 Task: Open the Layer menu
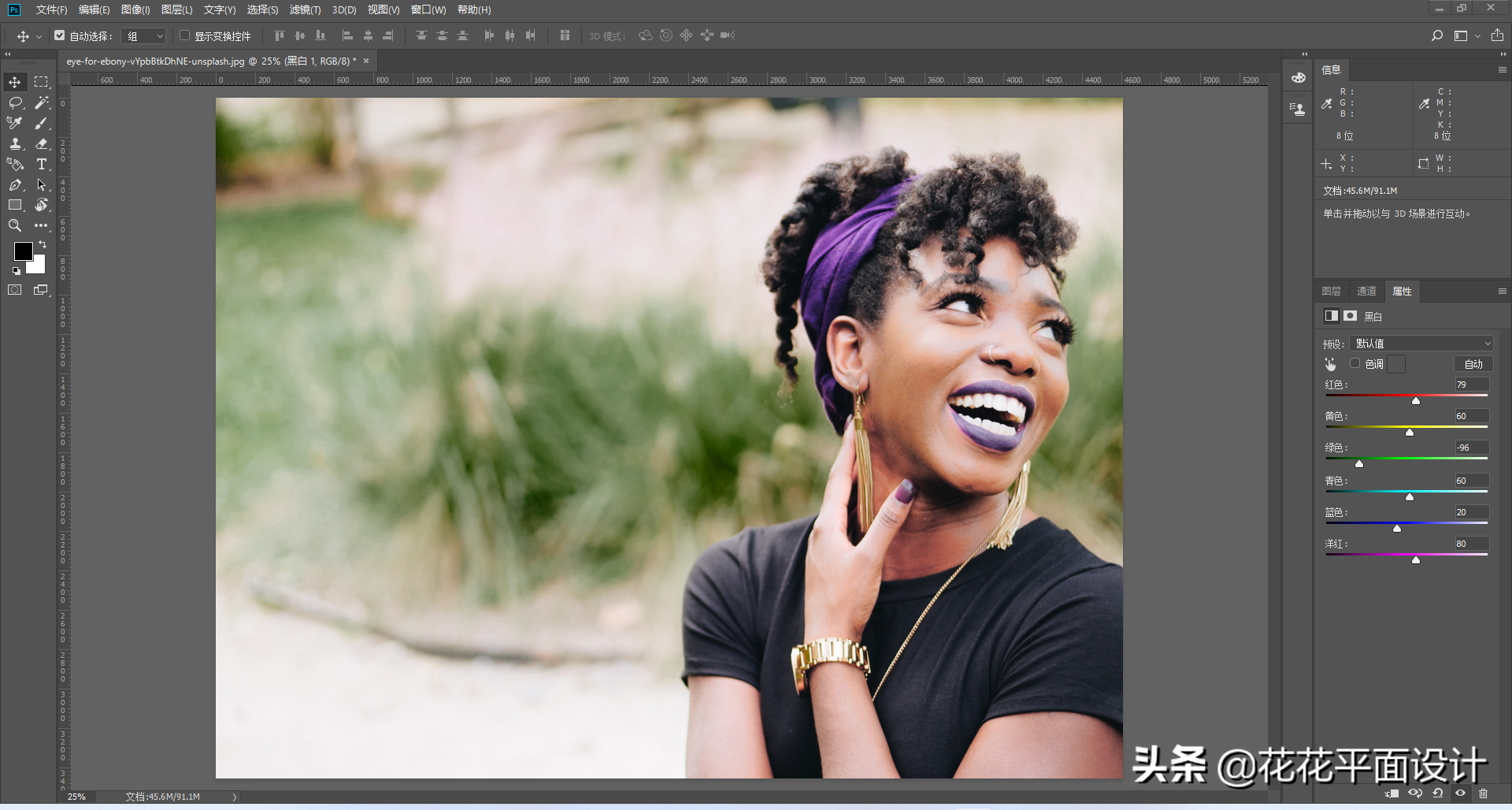[176, 9]
